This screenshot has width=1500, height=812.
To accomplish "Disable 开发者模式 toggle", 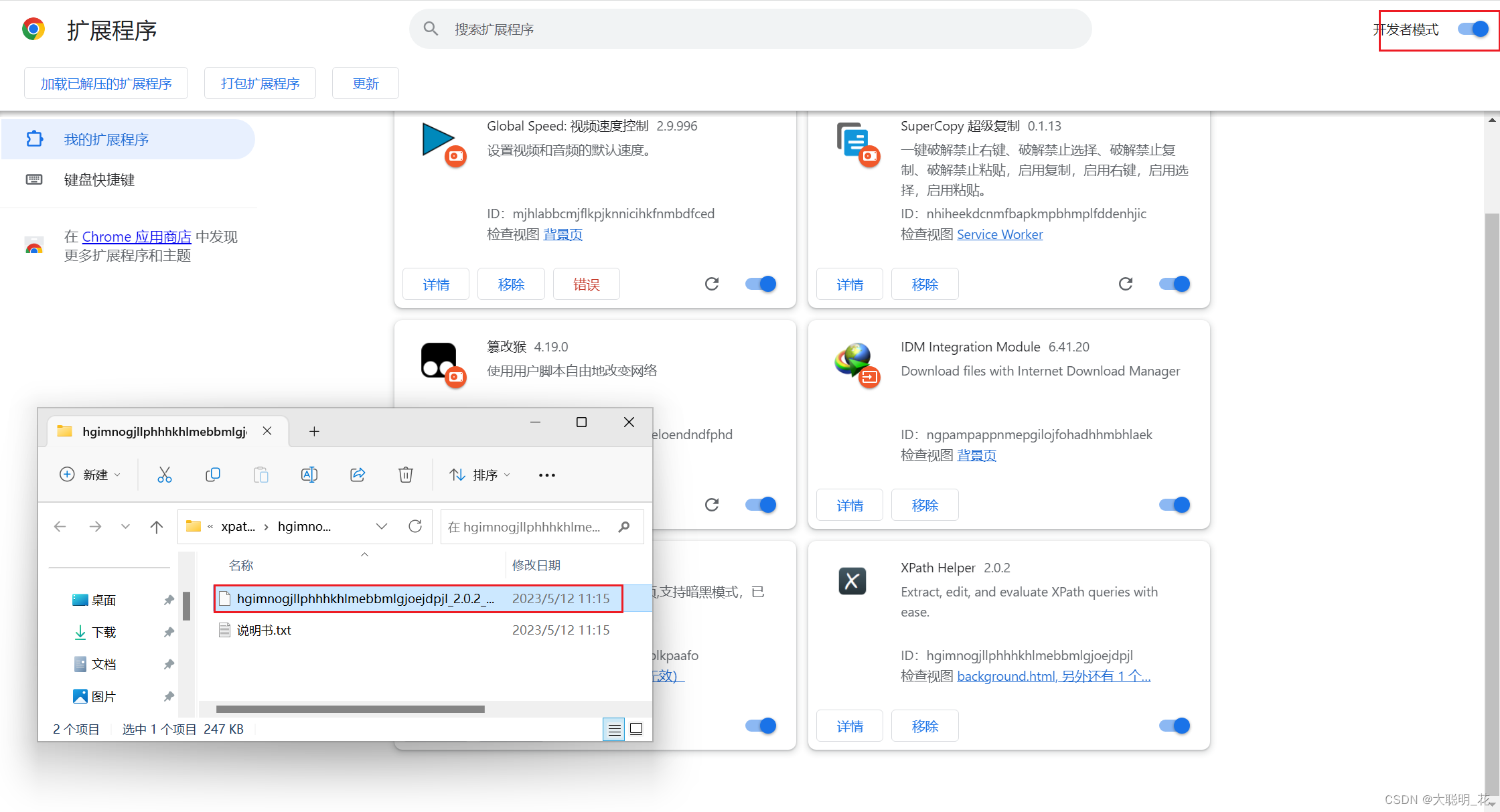I will 1471,29.
